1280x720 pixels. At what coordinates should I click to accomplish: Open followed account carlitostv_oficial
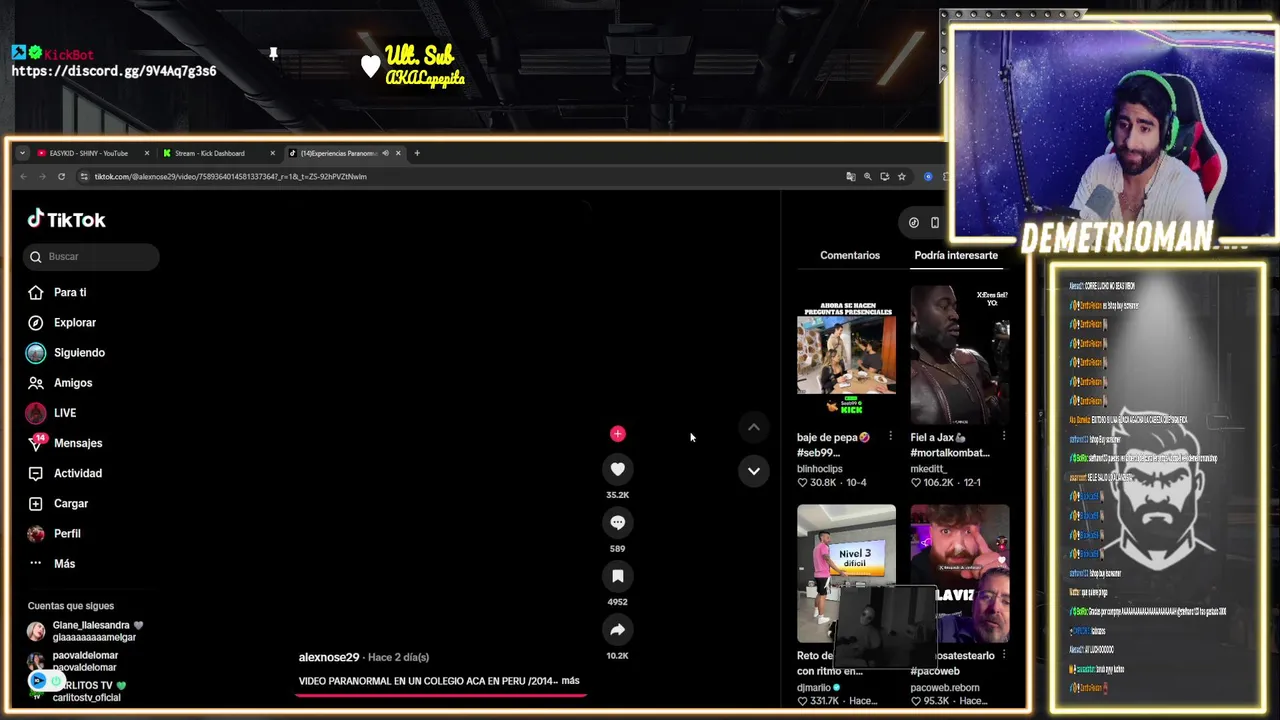point(86,697)
